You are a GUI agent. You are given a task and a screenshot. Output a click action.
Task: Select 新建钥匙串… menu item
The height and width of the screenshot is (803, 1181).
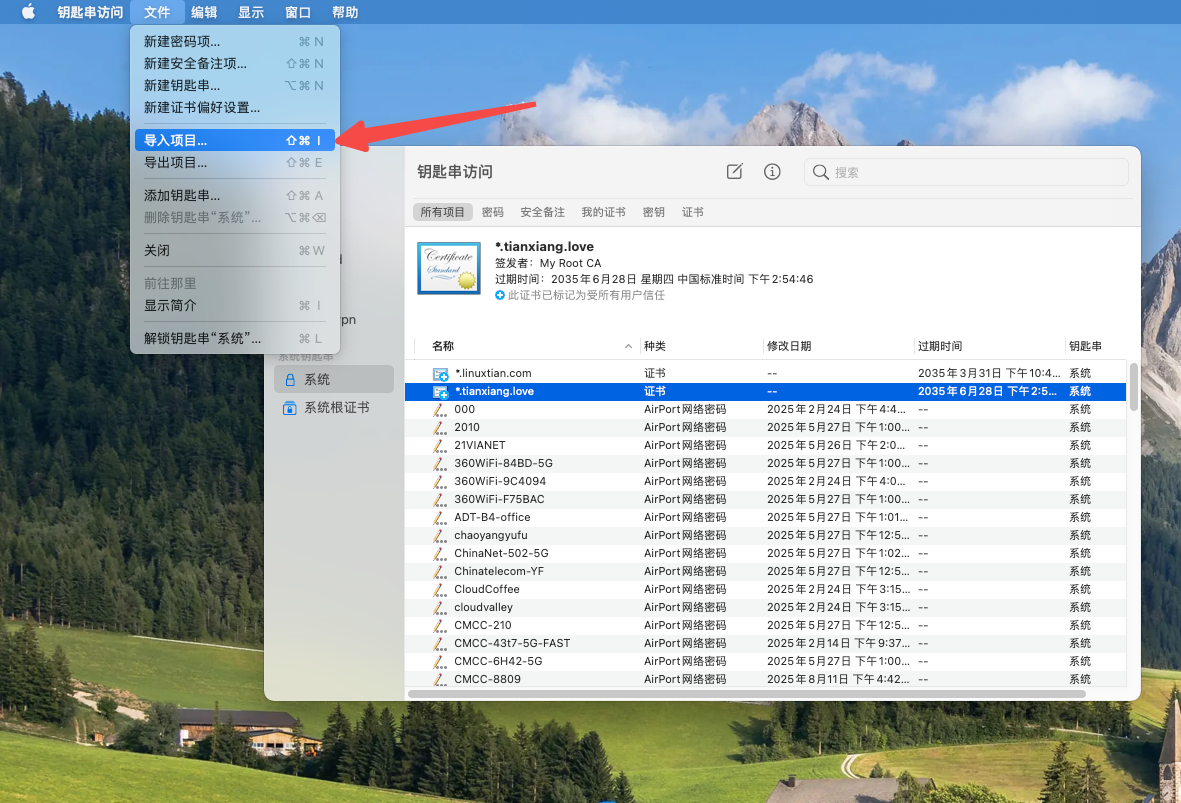(x=182, y=86)
